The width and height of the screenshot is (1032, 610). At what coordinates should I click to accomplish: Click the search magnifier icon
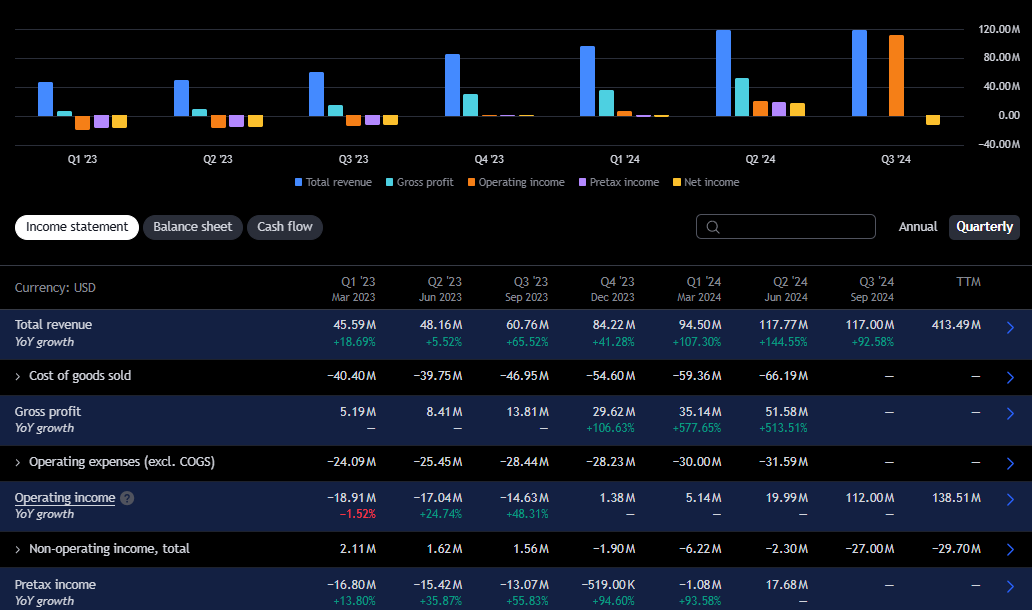[x=713, y=227]
